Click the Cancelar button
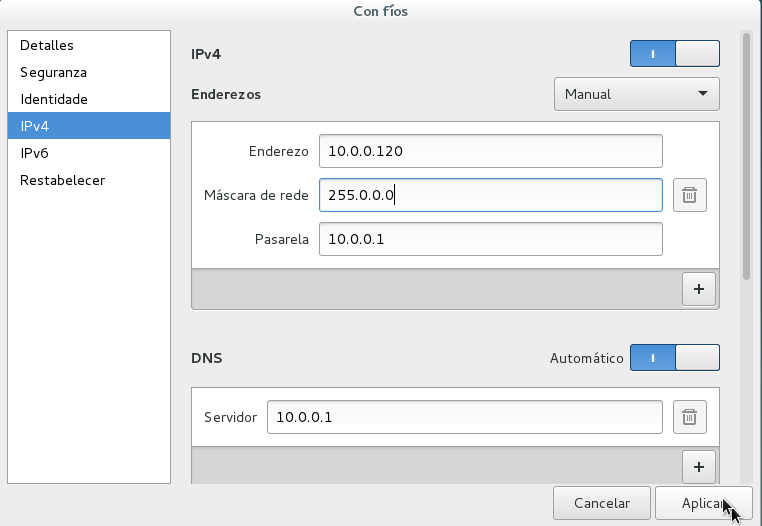 (602, 503)
